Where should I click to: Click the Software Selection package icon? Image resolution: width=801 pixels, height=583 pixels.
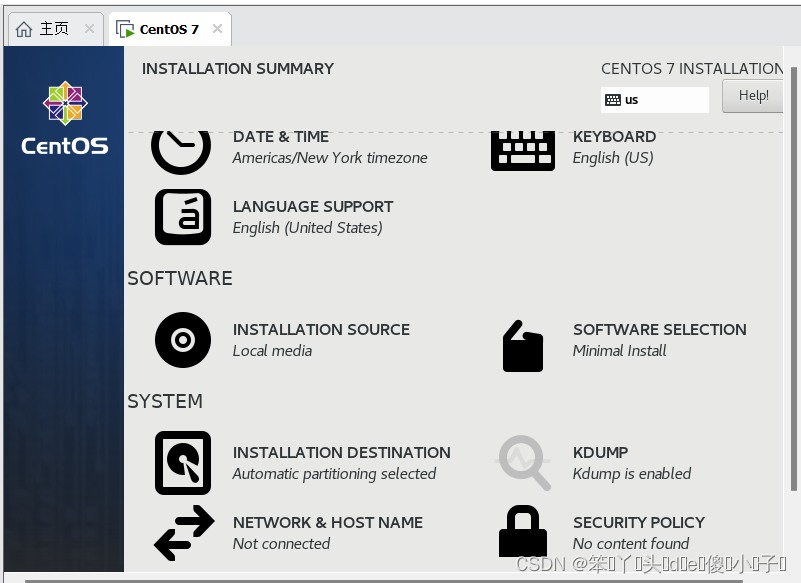coord(523,346)
